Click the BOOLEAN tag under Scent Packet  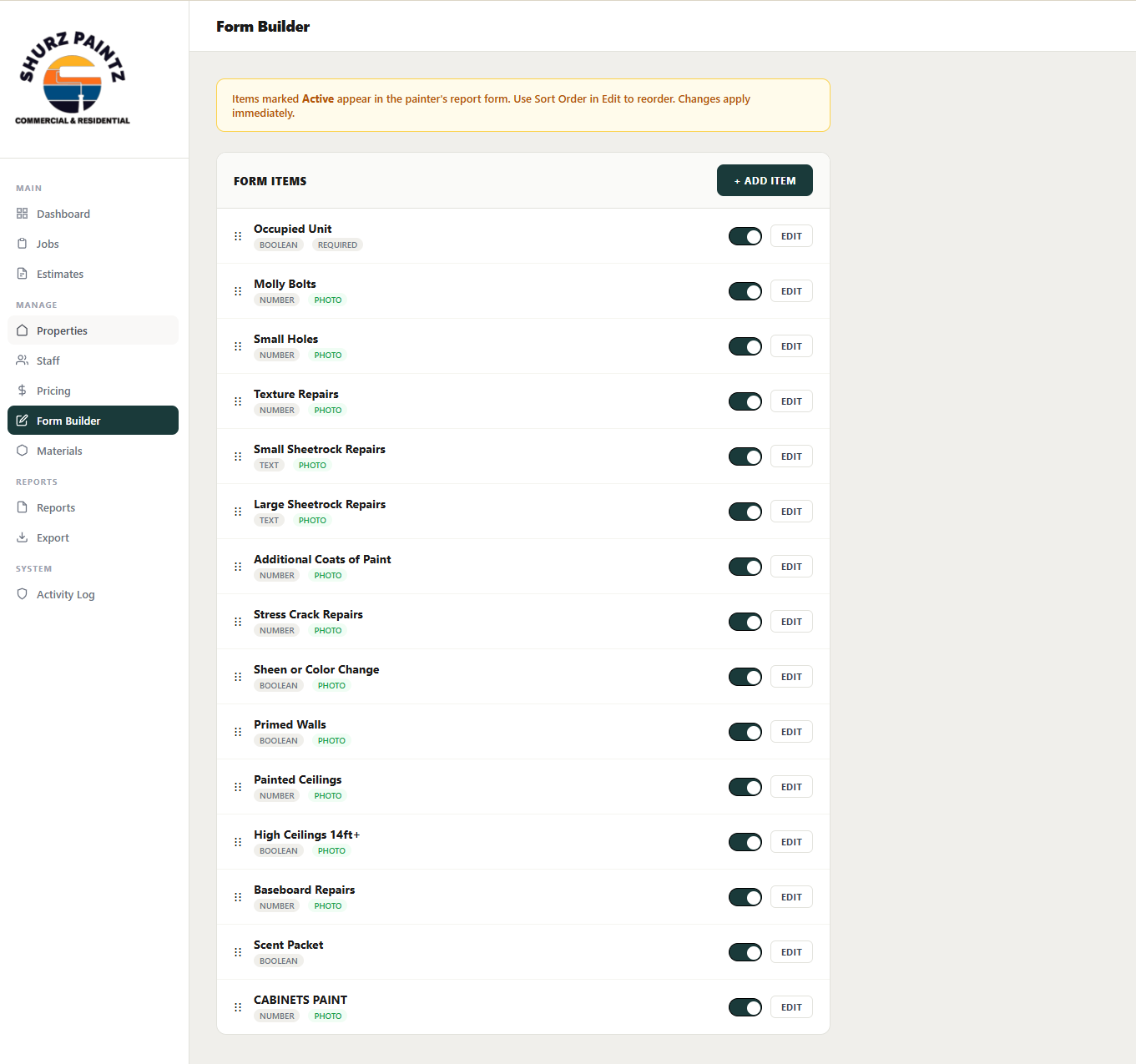tap(279, 961)
